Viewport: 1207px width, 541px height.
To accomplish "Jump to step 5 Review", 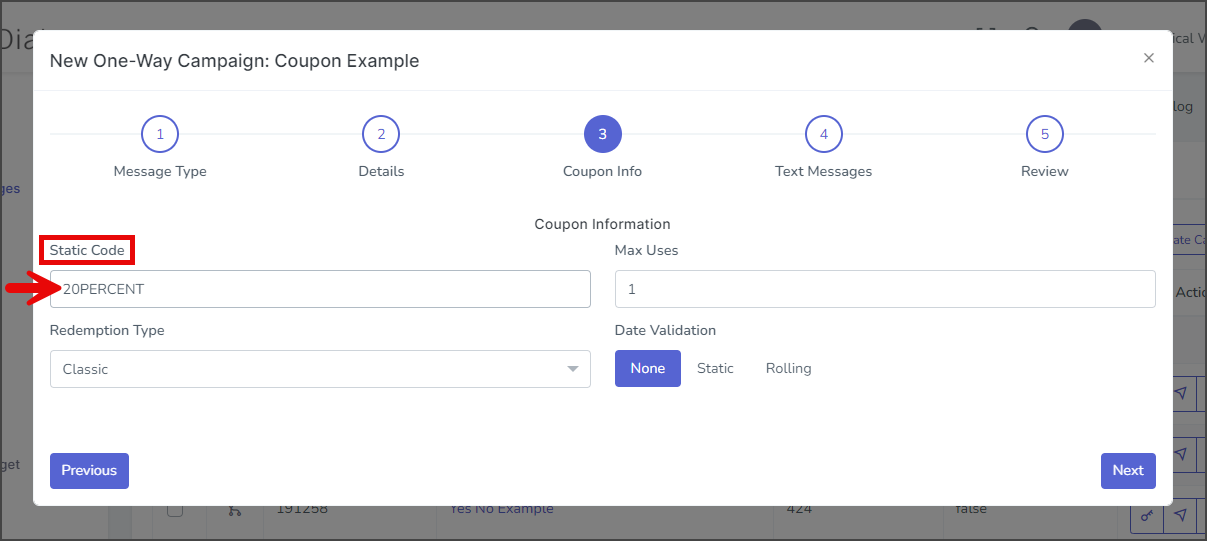I will tap(1044, 134).
